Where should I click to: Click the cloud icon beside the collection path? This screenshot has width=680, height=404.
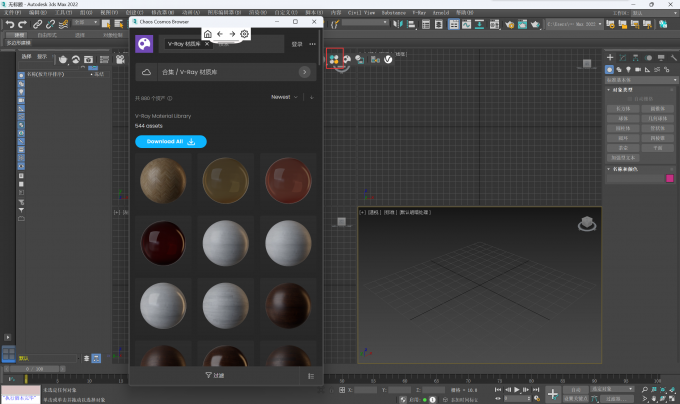click(x=147, y=72)
